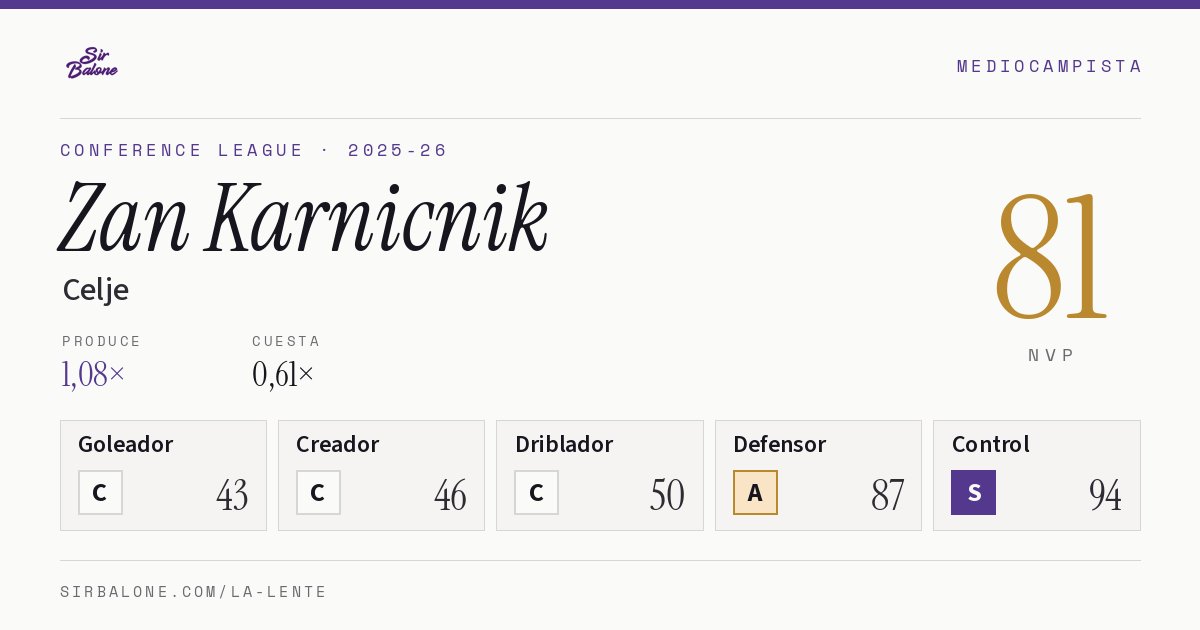Click the Sir Balone logo

coord(92,63)
